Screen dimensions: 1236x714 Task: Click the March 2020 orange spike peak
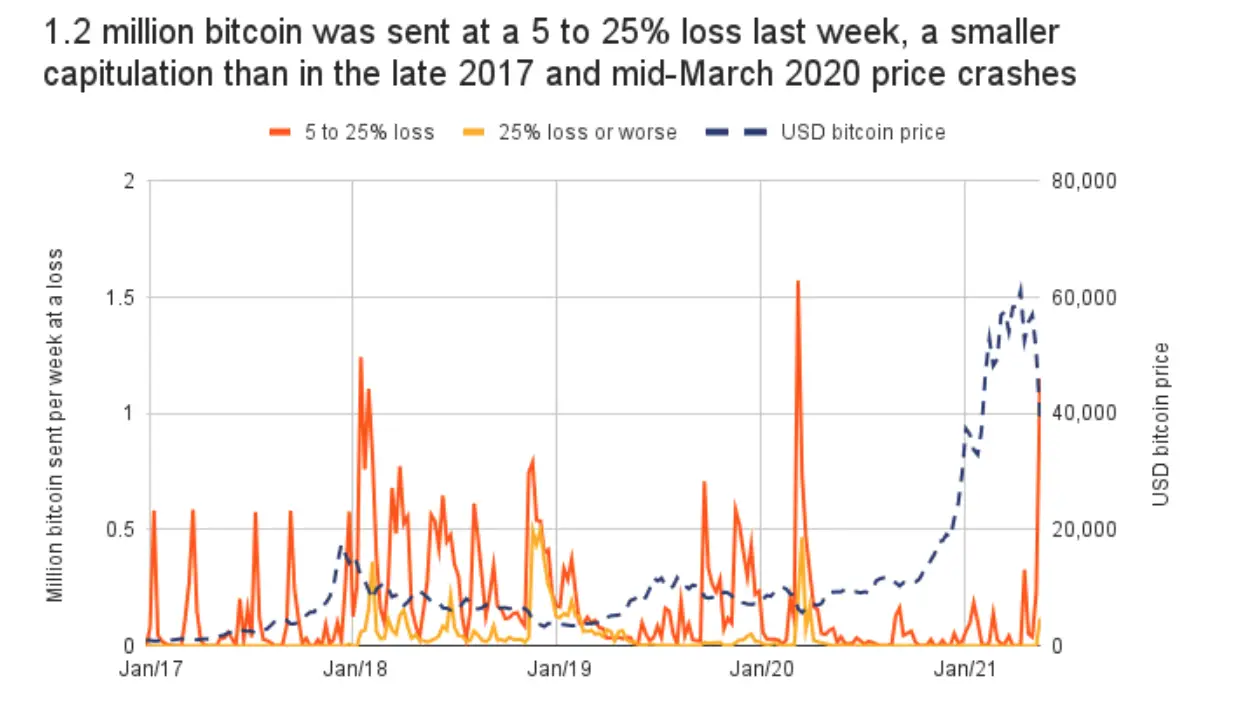pos(797,283)
